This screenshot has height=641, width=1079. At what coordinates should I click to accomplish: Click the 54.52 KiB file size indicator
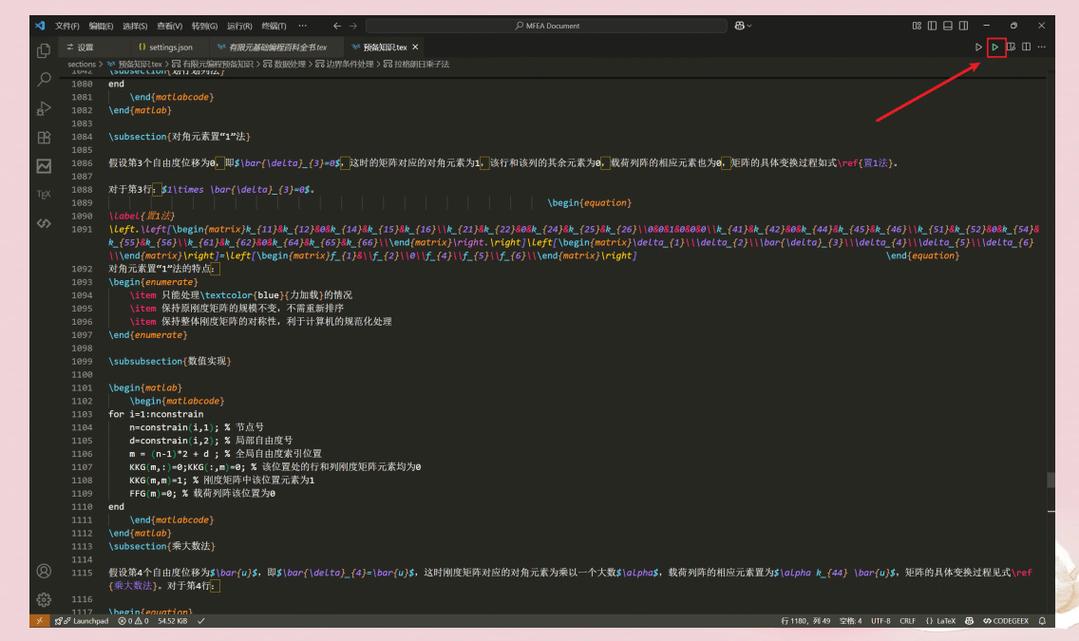172,621
